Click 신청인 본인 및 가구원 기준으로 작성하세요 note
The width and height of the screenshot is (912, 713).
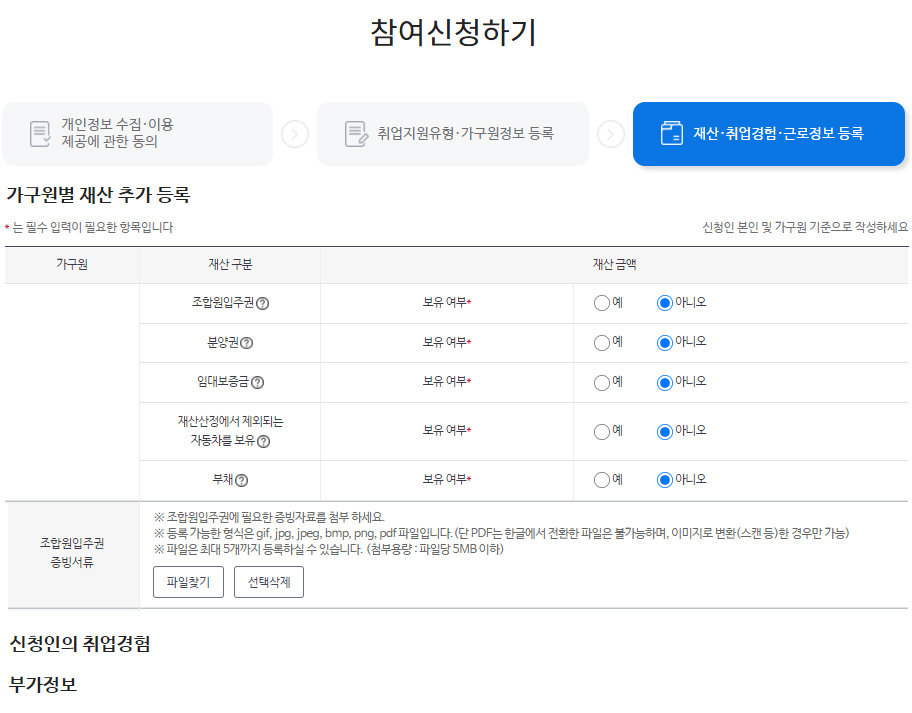click(x=805, y=227)
